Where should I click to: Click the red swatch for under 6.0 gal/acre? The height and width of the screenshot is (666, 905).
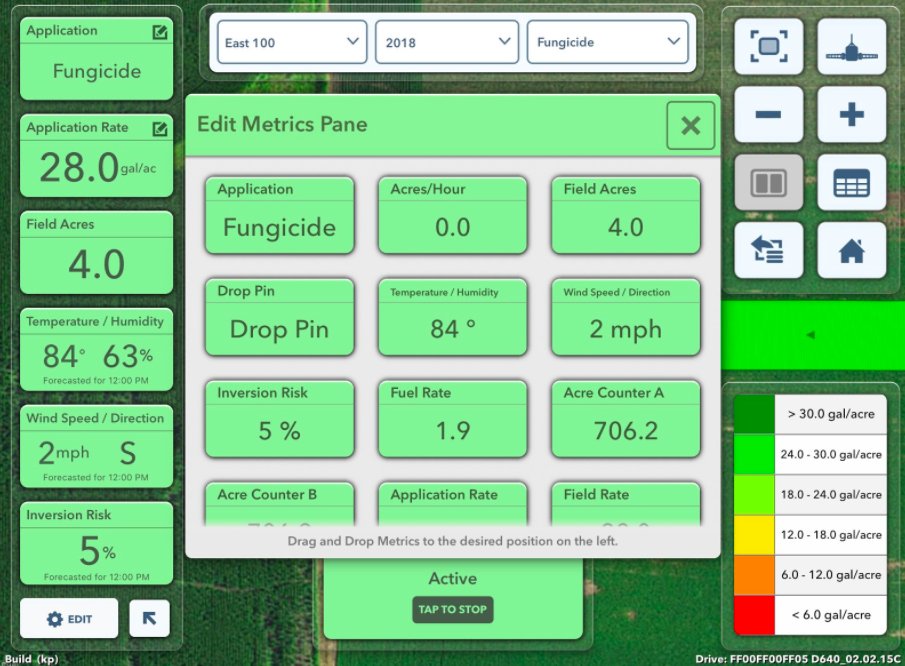[752, 614]
